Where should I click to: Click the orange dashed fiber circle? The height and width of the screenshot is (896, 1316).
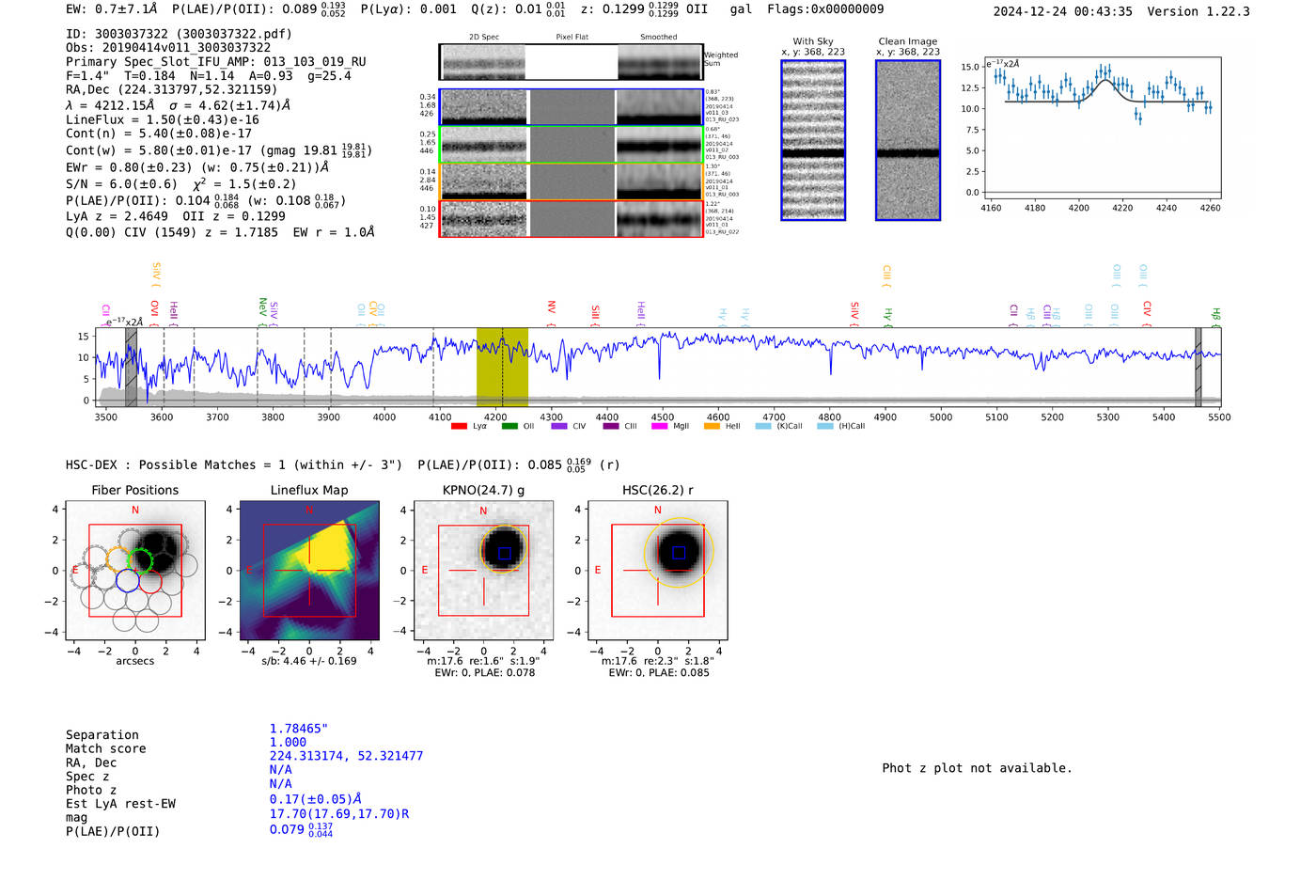pos(118,559)
